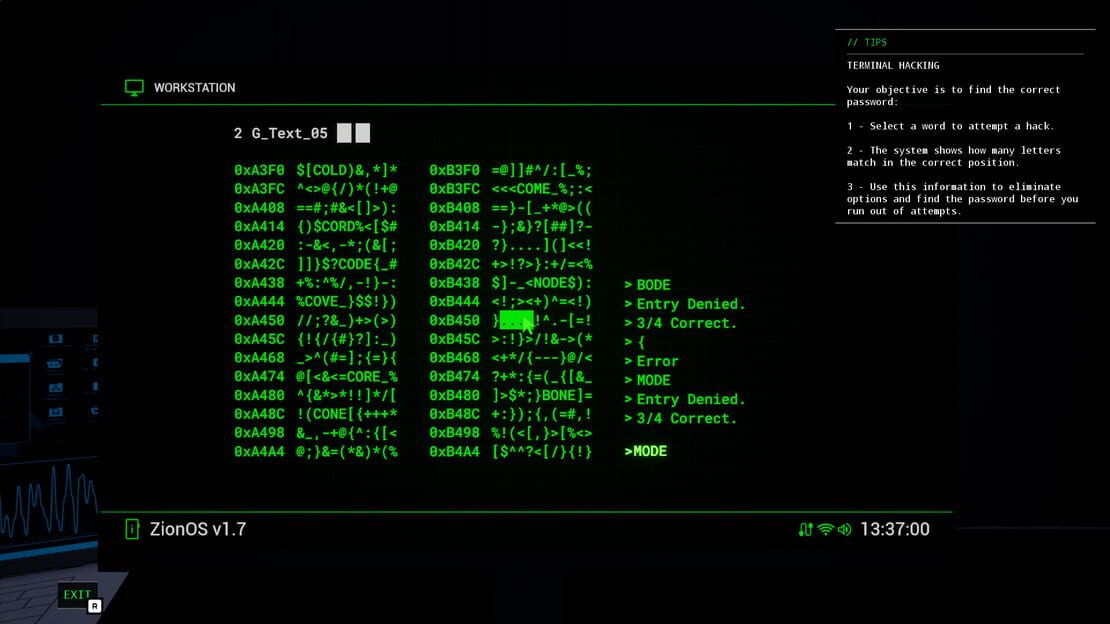Click the G_Text_05 attempts label
The image size is (1110, 624).
[290, 133]
